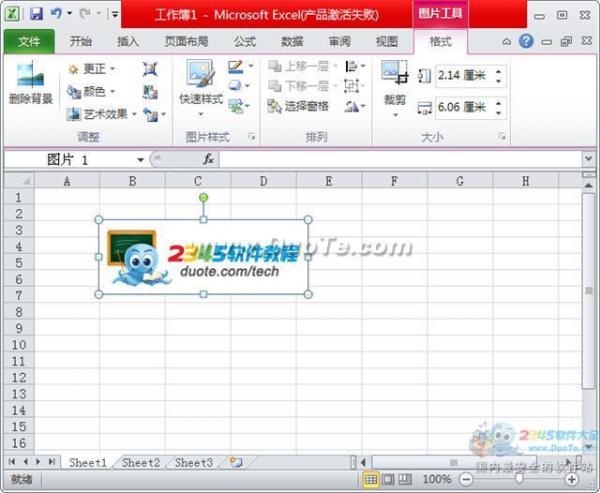Open the Picture Styles (图片样式) dialog launcher
This screenshot has height=493, width=600.
pos(251,136)
